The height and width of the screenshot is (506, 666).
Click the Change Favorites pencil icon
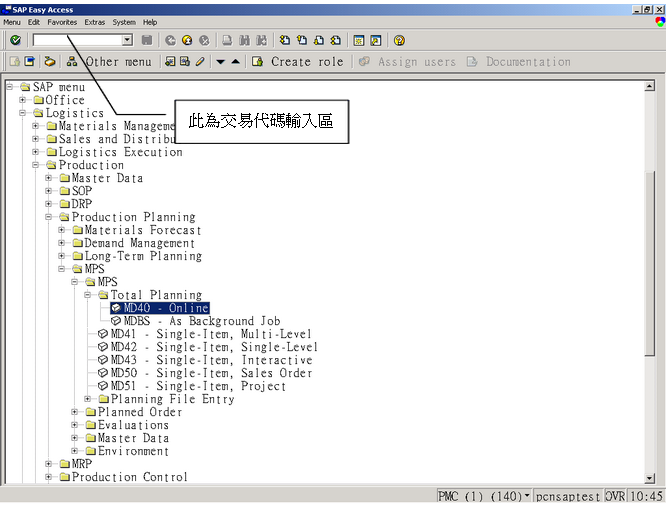[x=200, y=62]
